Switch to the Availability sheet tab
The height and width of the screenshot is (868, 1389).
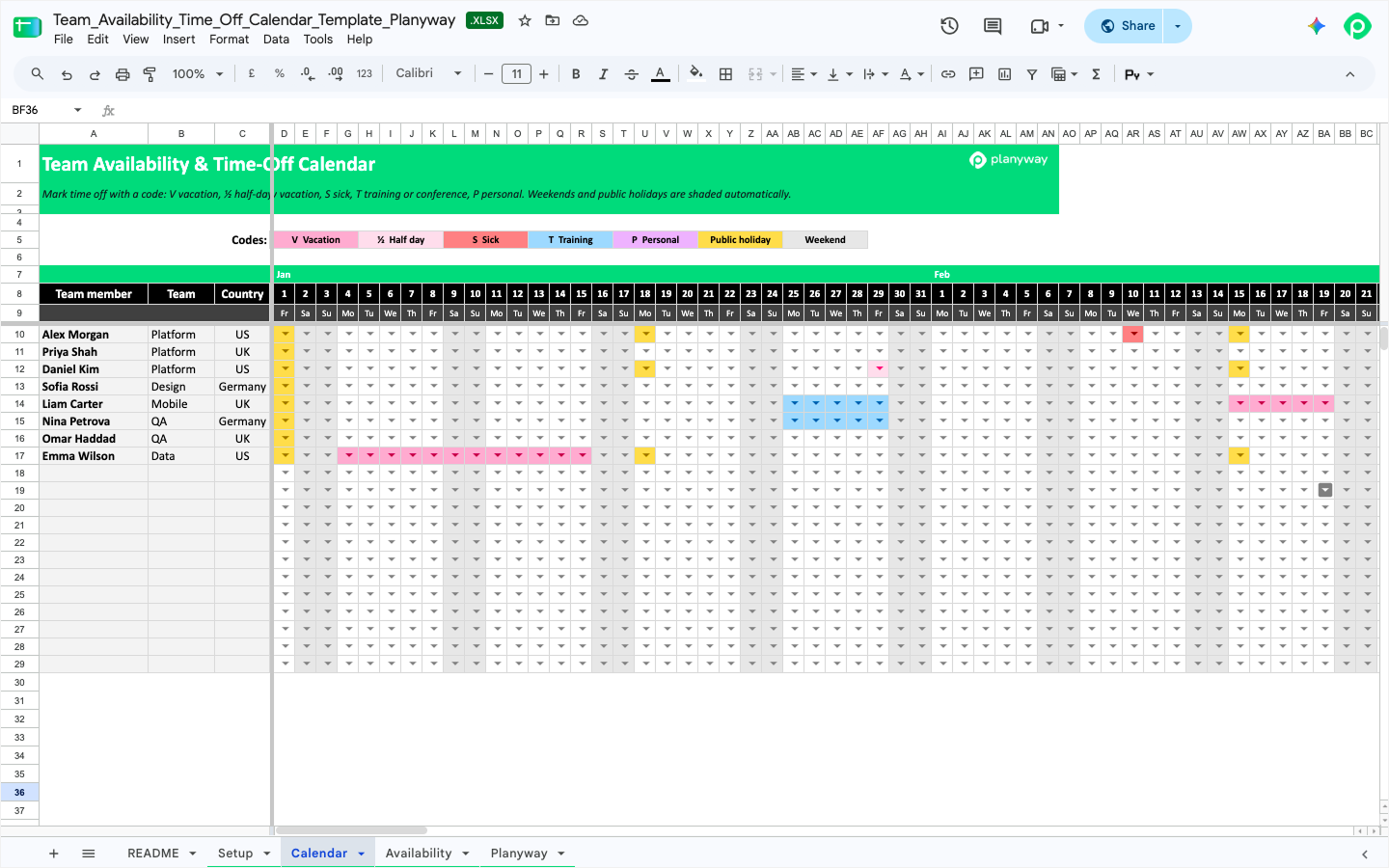pos(419,854)
